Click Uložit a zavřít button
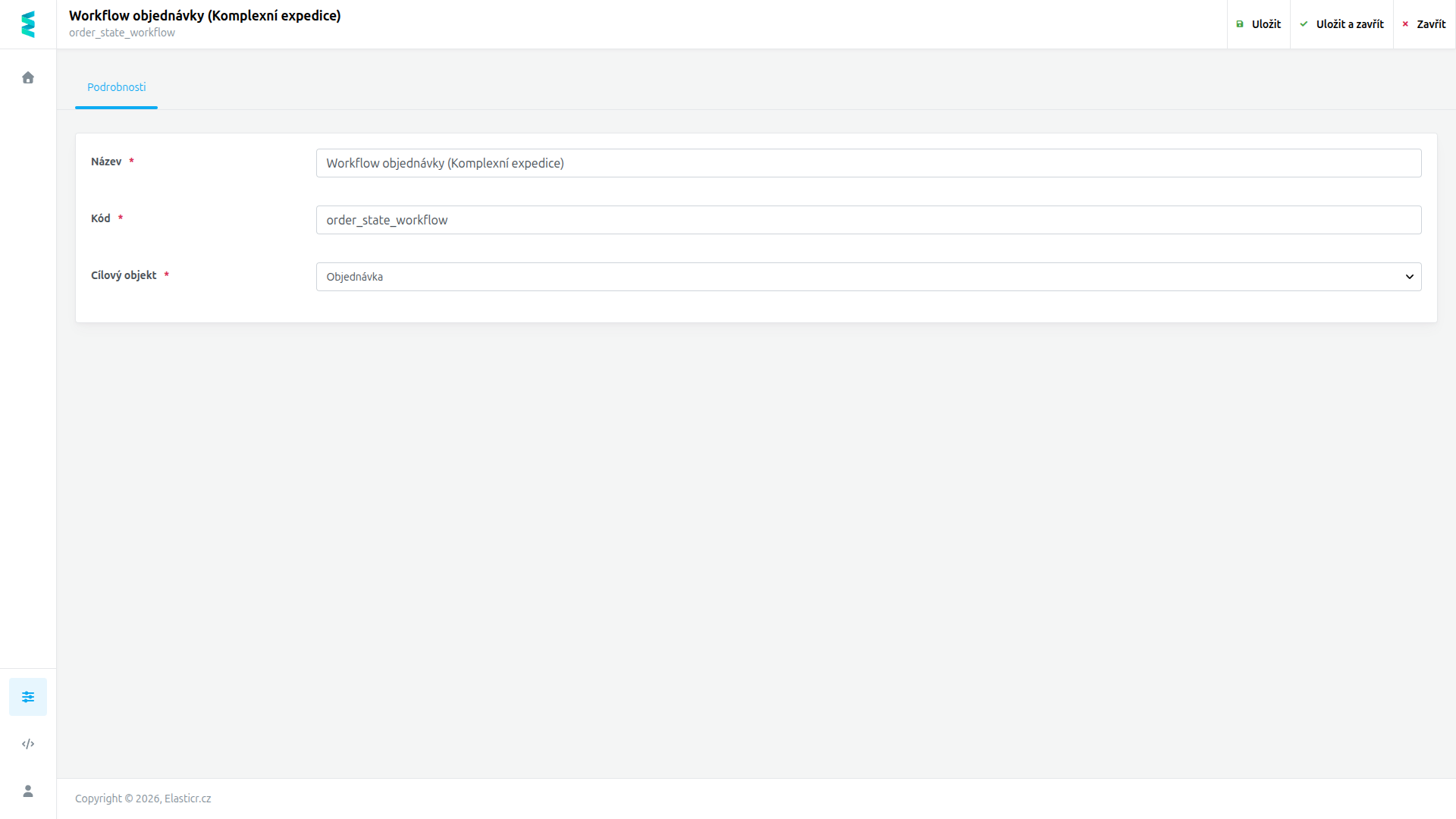The image size is (1456, 819). [x=1341, y=24]
